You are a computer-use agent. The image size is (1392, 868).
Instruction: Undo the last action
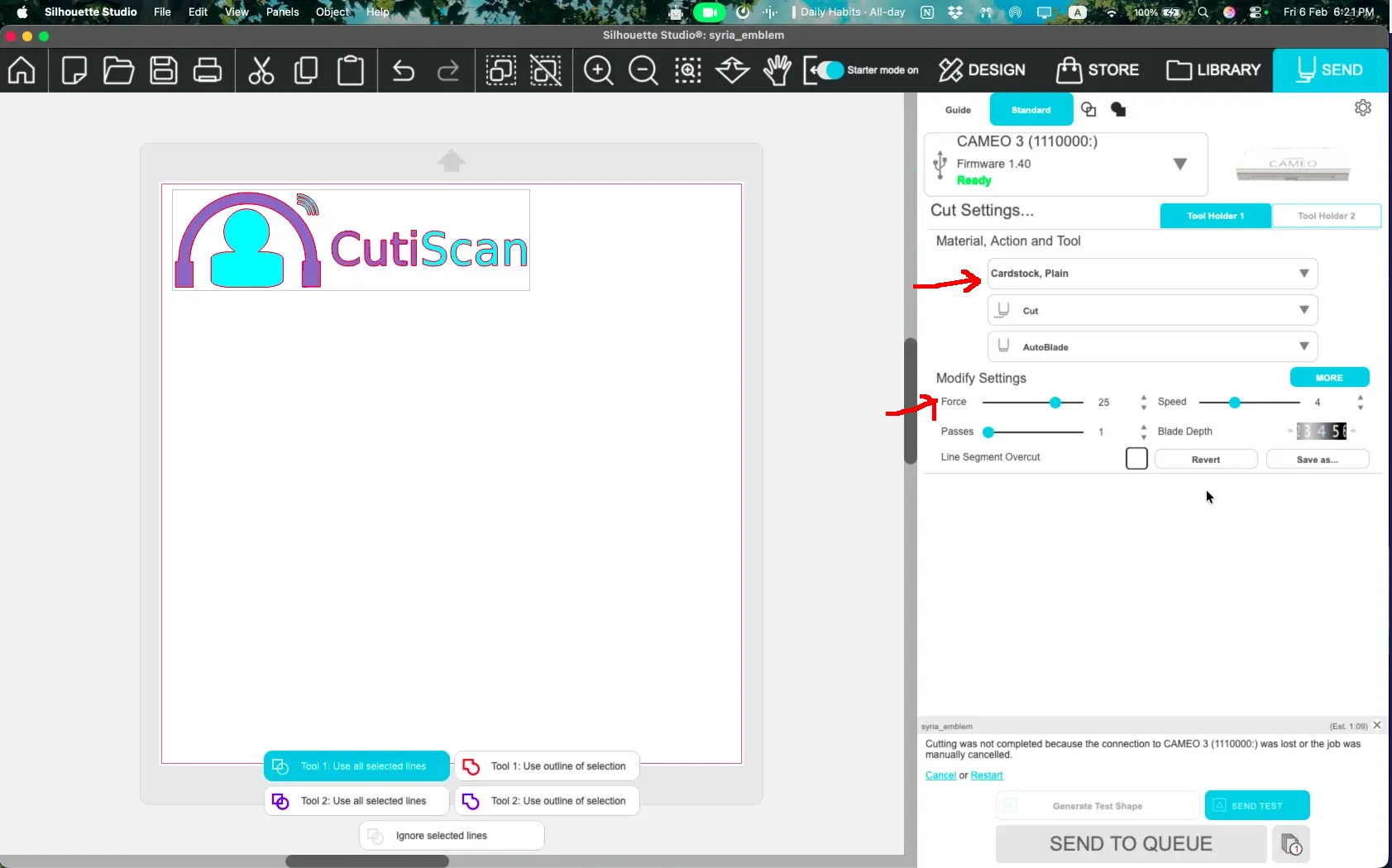[x=404, y=71]
